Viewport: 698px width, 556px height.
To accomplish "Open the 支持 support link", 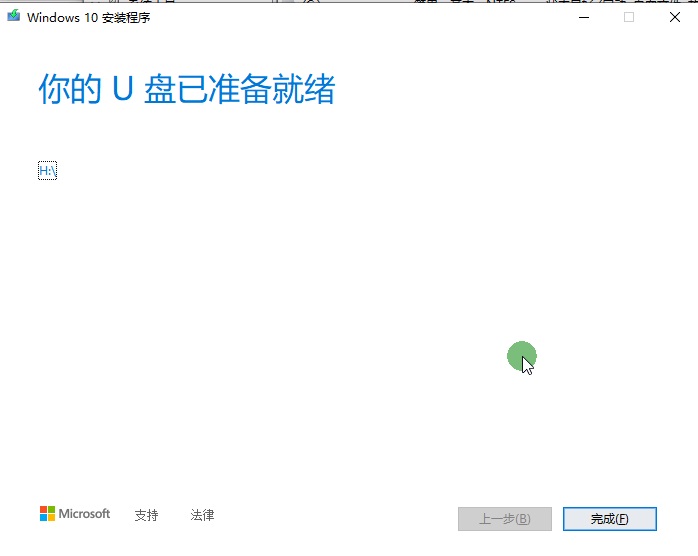I will click(x=146, y=515).
